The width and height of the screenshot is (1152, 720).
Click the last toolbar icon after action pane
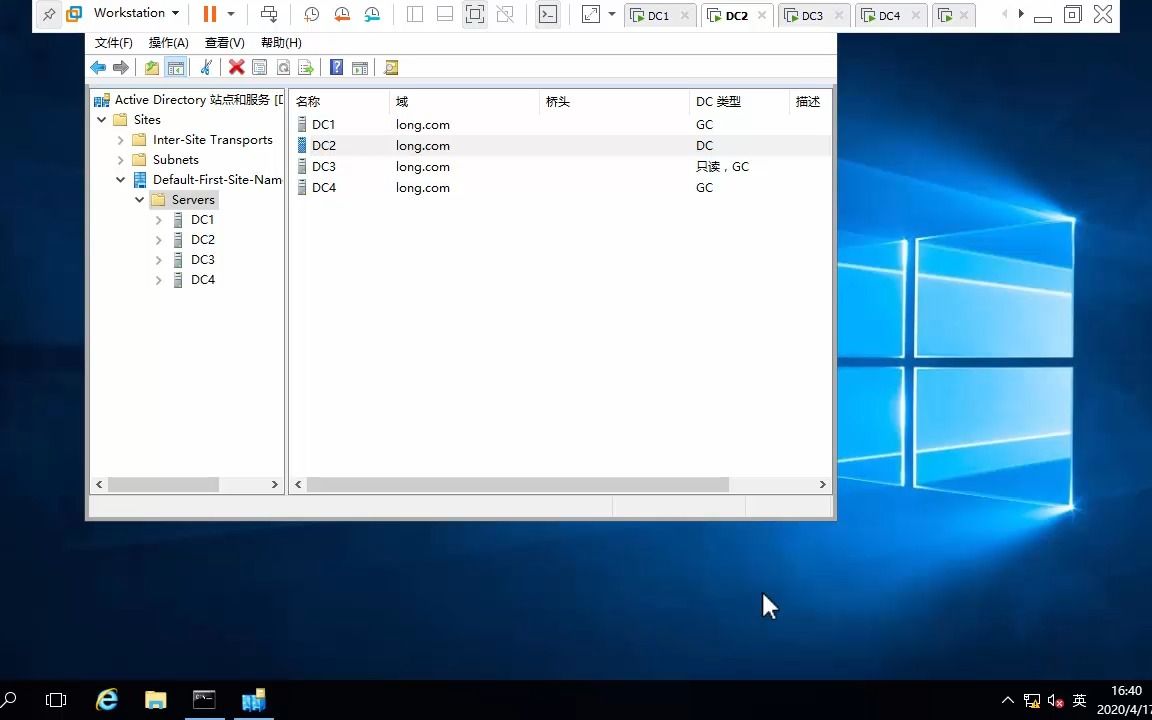point(391,68)
